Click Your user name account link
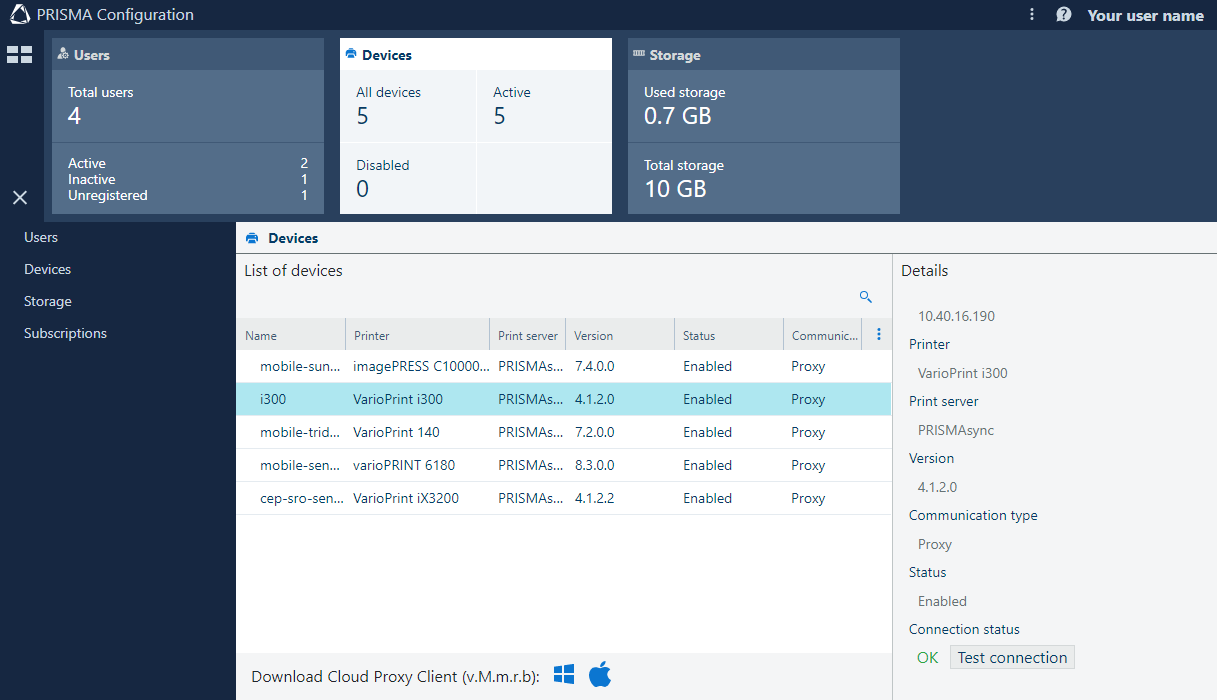 coord(1145,15)
